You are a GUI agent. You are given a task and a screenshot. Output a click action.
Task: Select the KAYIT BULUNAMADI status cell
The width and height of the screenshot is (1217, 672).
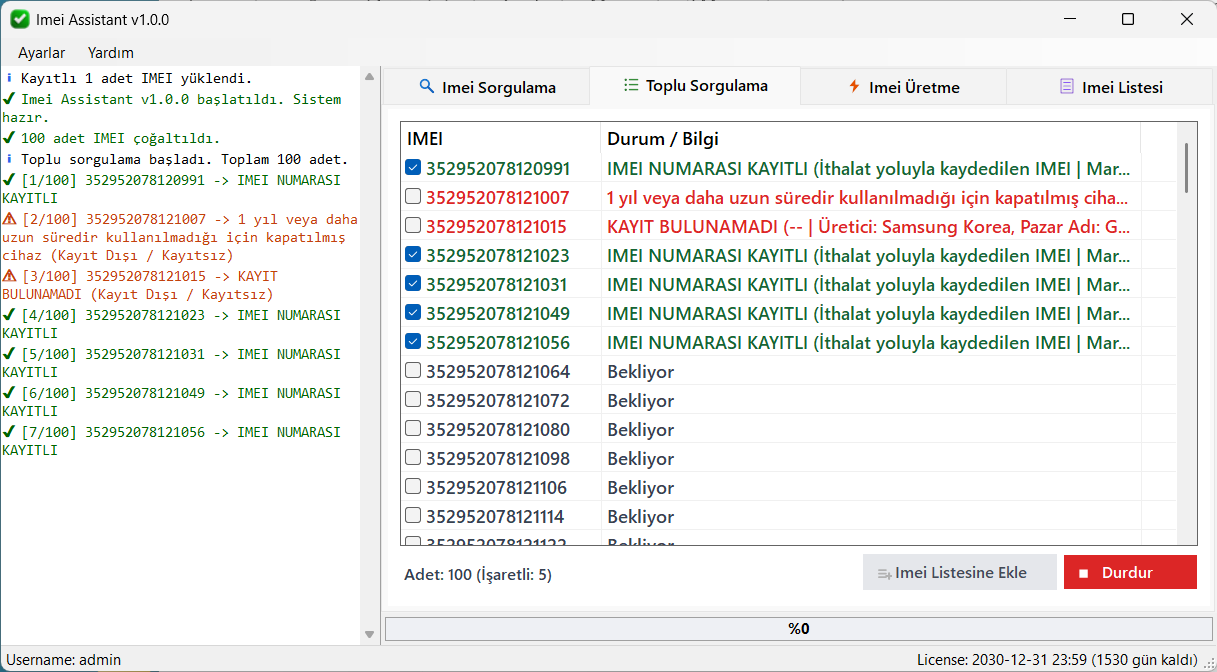pos(870,227)
